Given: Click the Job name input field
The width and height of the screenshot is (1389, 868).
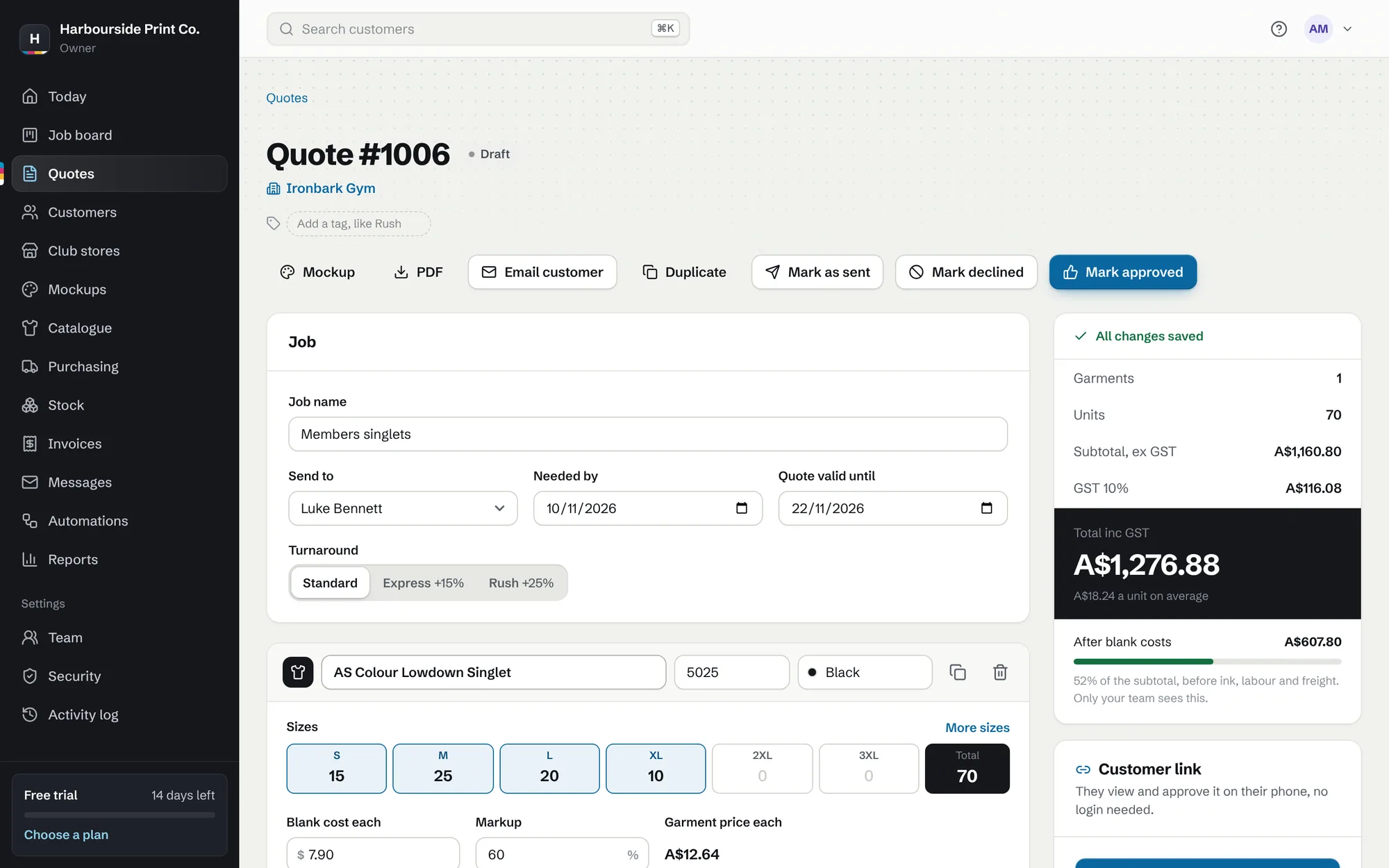Looking at the screenshot, I should click(648, 434).
